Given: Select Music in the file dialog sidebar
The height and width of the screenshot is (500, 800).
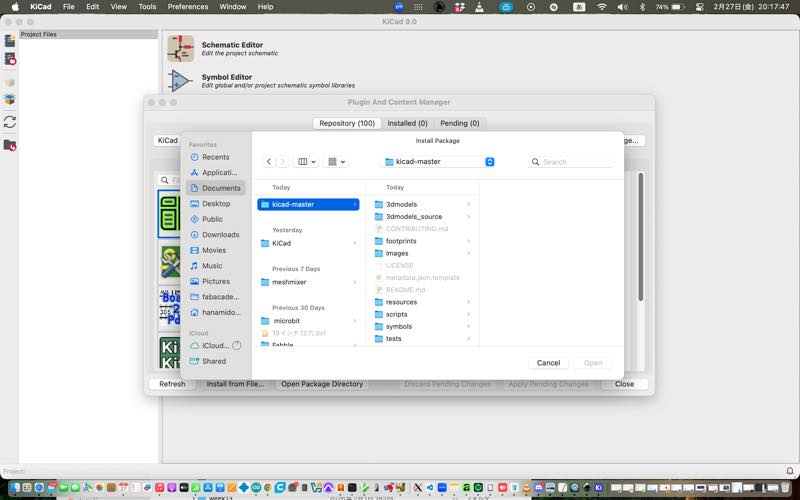Looking at the screenshot, I should 215,266.
